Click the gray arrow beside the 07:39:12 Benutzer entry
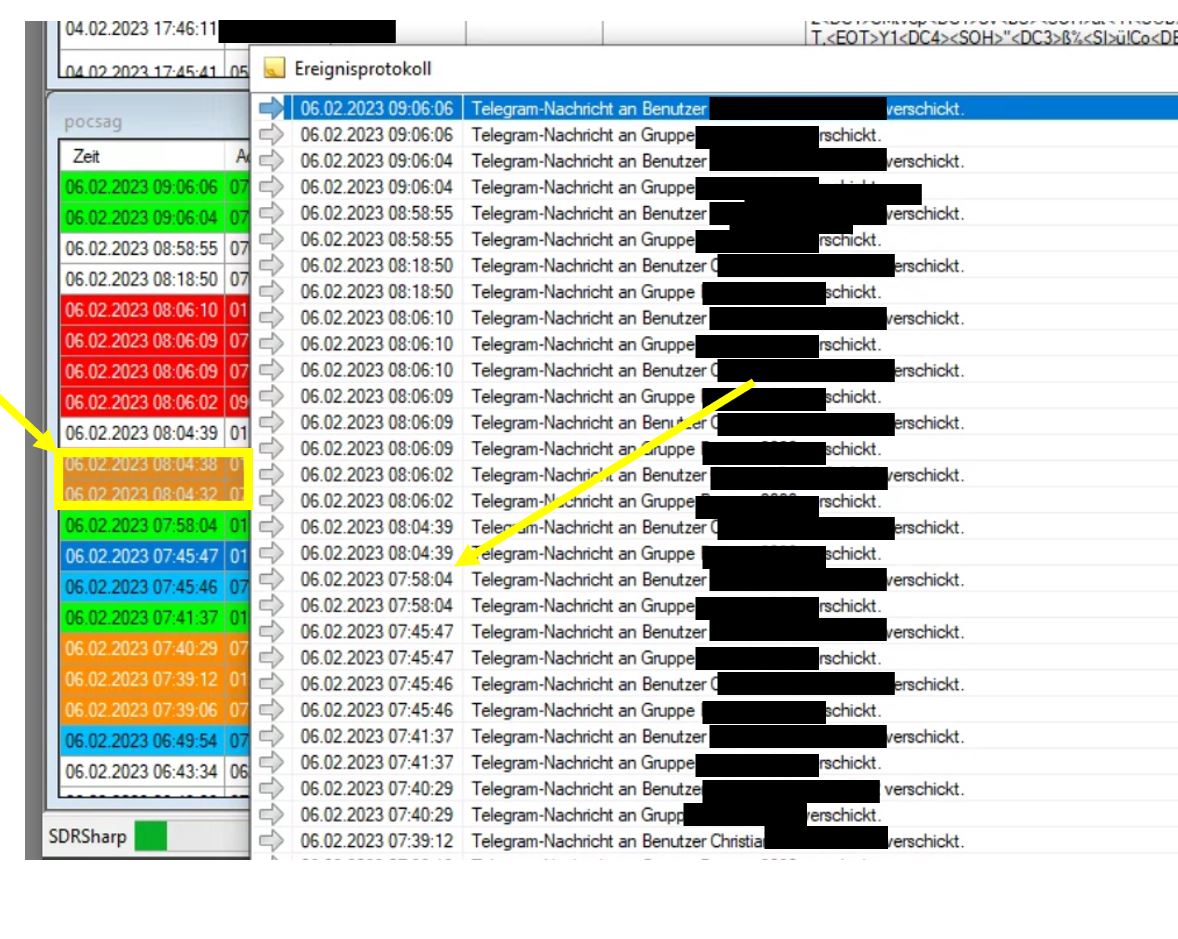Screen dimensions: 1178x939 click(x=271, y=841)
